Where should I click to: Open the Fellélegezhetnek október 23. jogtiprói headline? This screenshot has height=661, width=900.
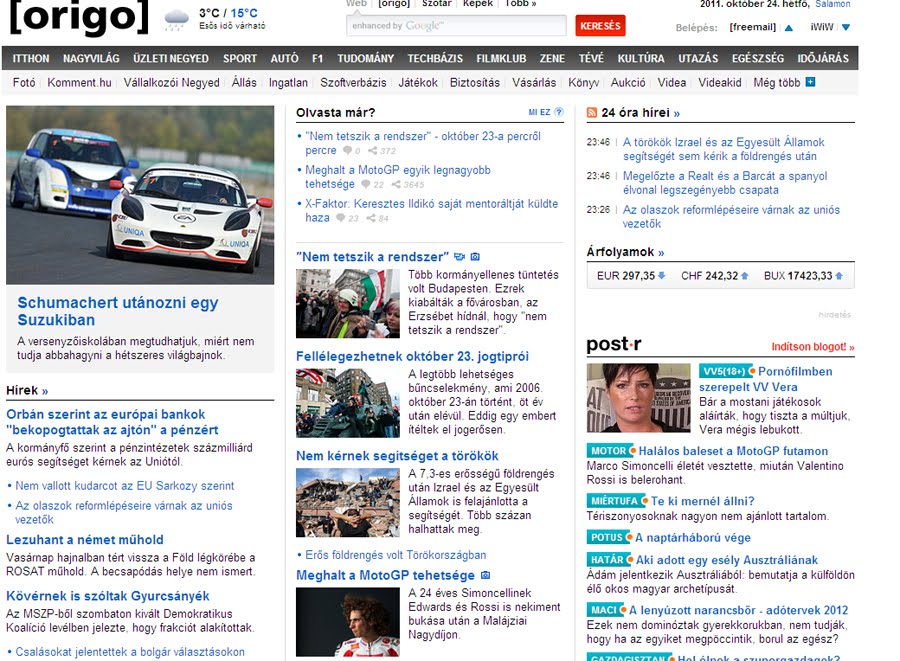pyautogui.click(x=412, y=356)
